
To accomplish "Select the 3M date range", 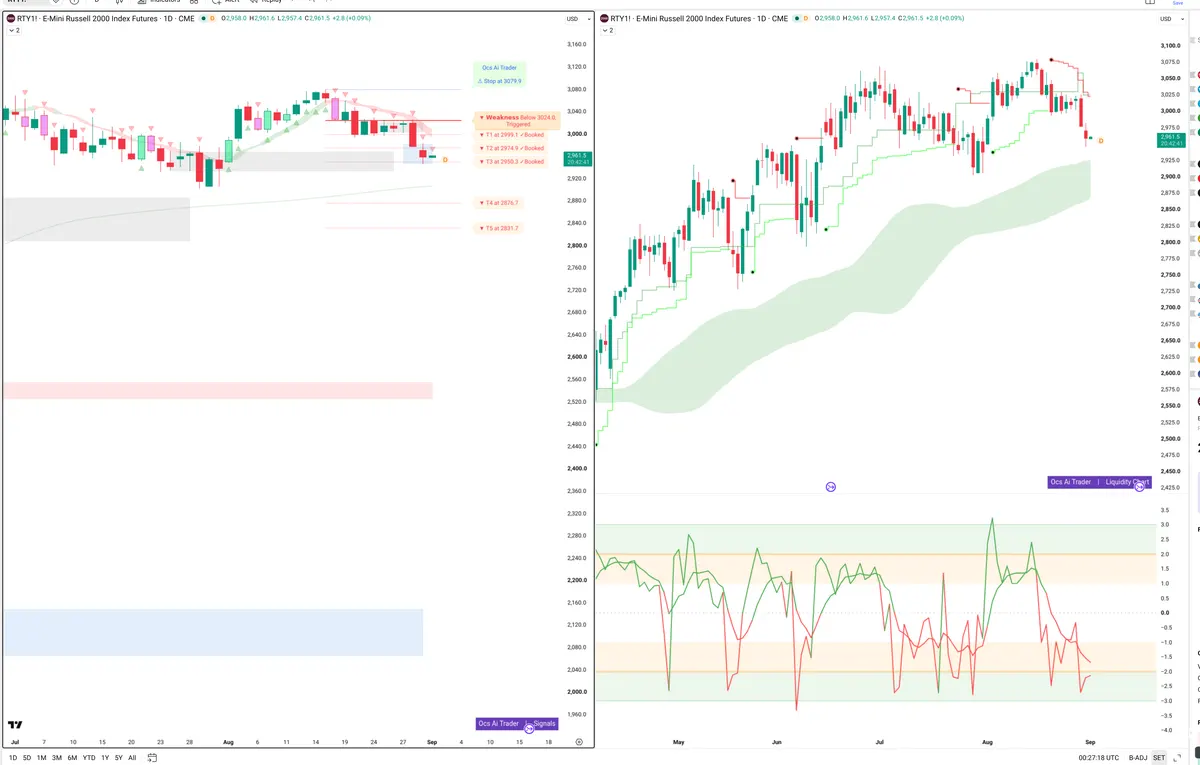I will coord(56,758).
